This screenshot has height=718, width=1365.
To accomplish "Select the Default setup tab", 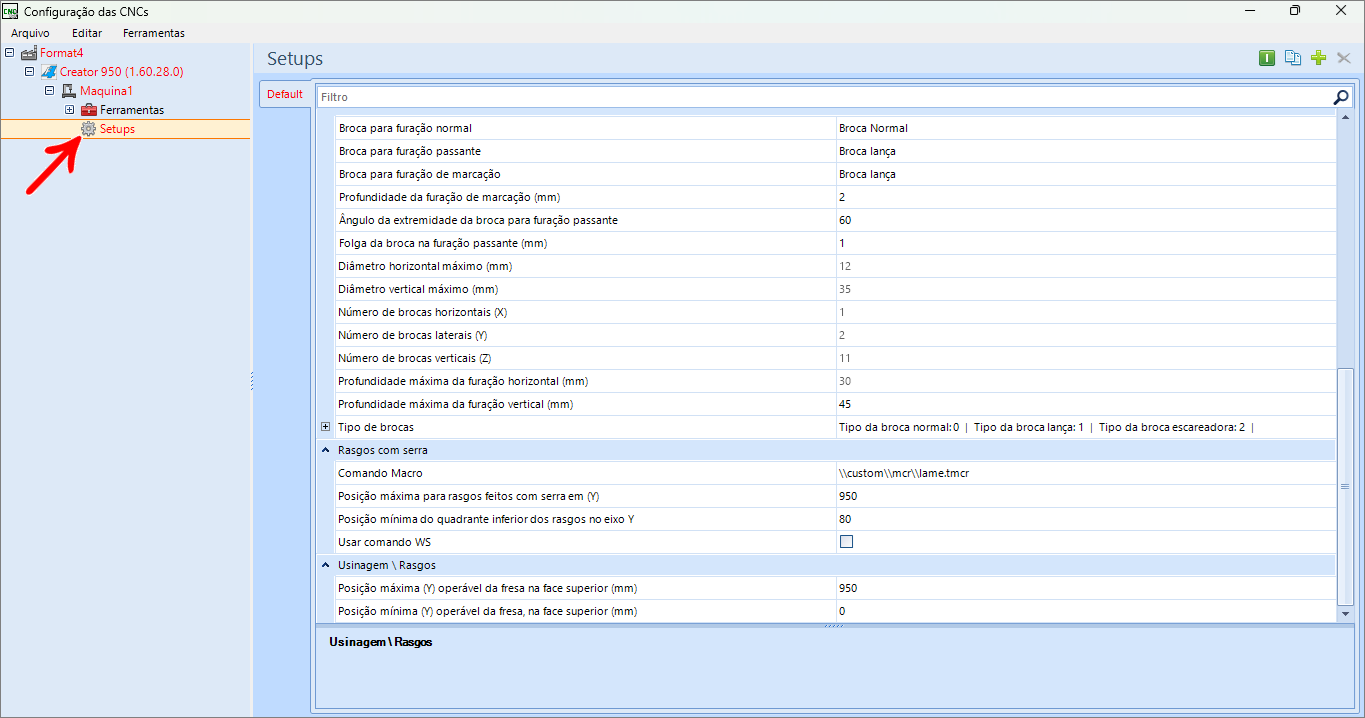I will 284,94.
